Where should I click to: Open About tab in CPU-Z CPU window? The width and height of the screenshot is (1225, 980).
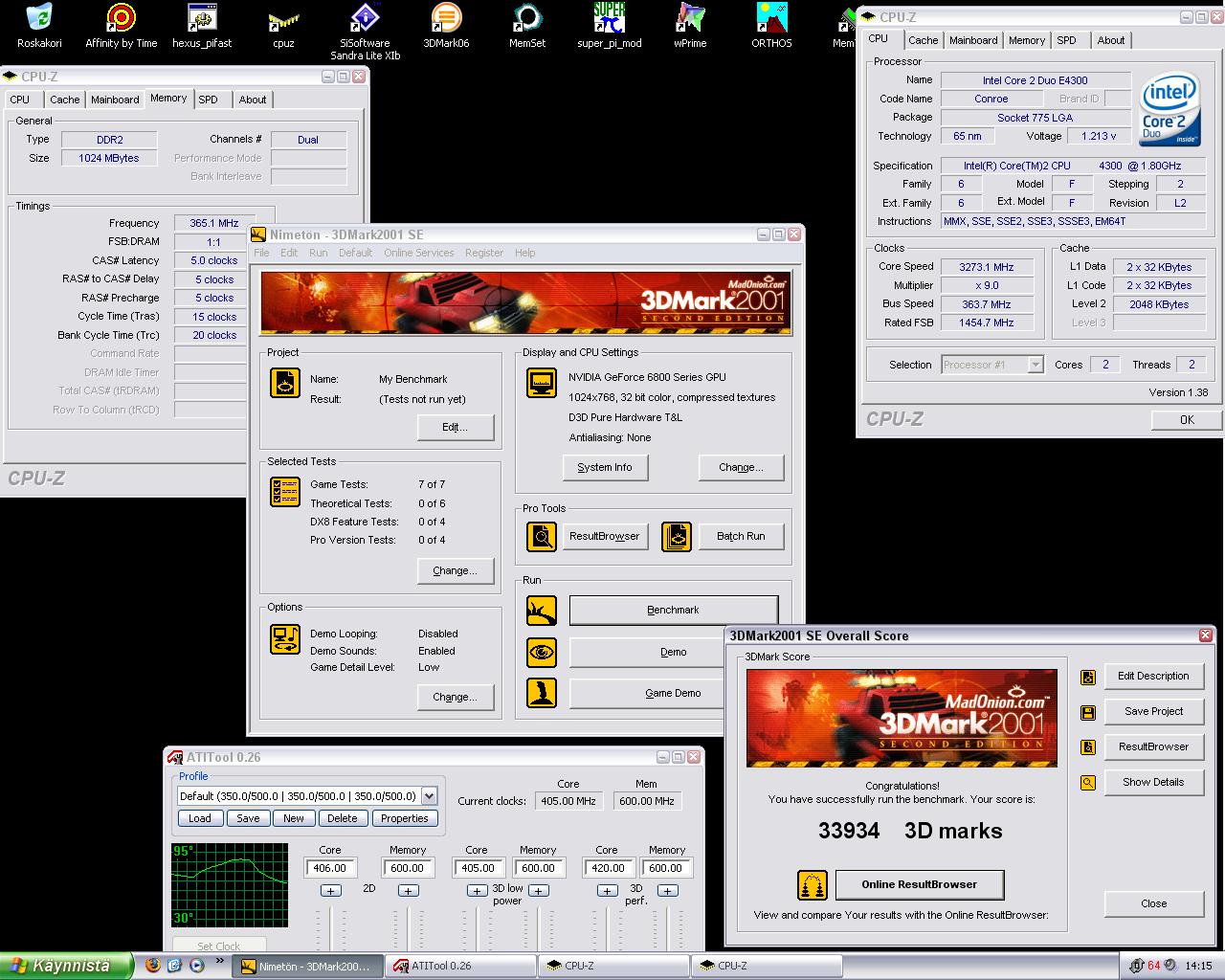[x=1111, y=40]
